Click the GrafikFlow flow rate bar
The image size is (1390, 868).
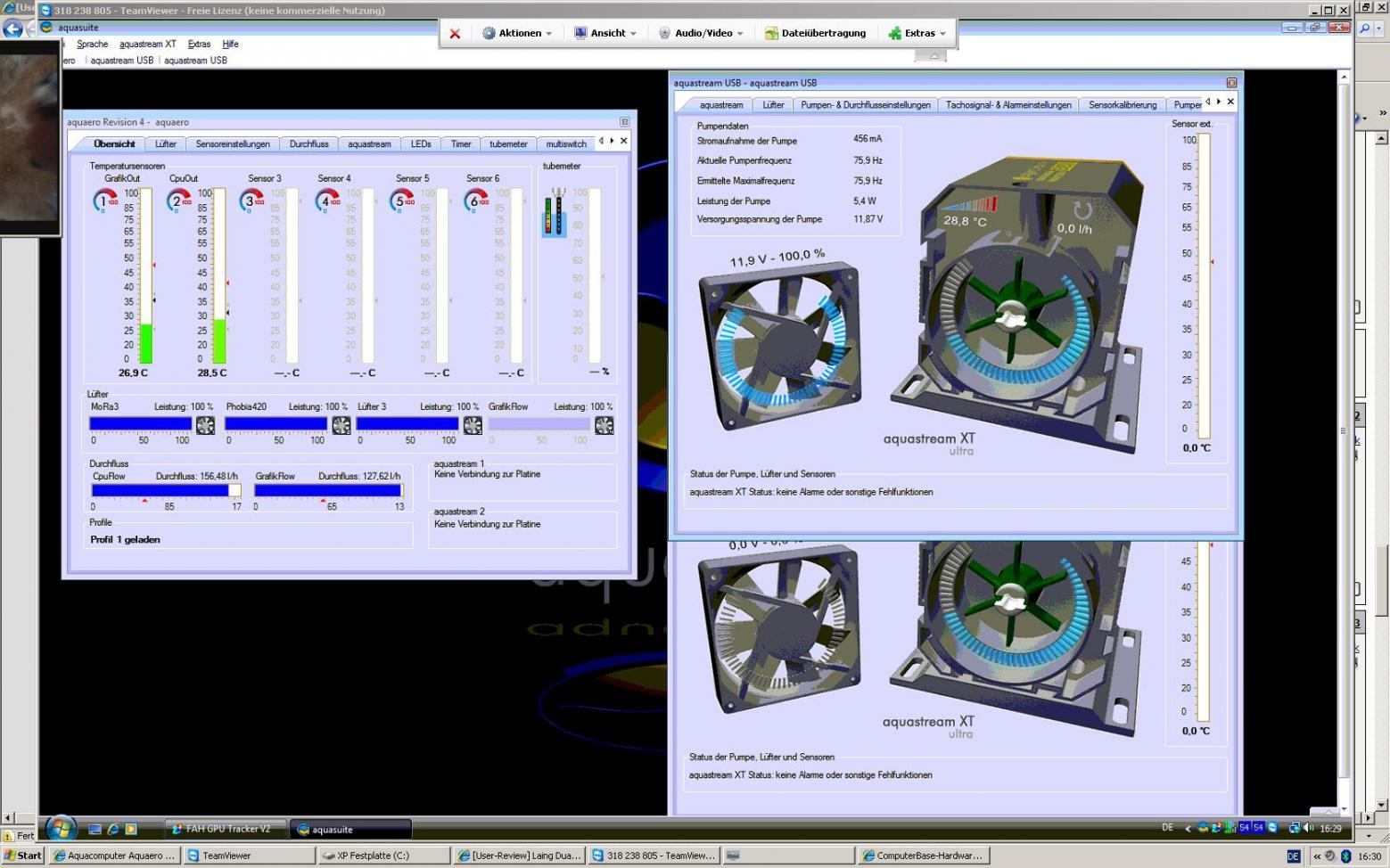[329, 490]
